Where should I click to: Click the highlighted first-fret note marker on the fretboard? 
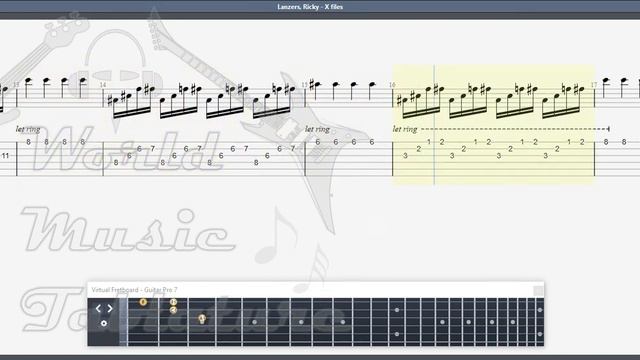[x=143, y=302]
